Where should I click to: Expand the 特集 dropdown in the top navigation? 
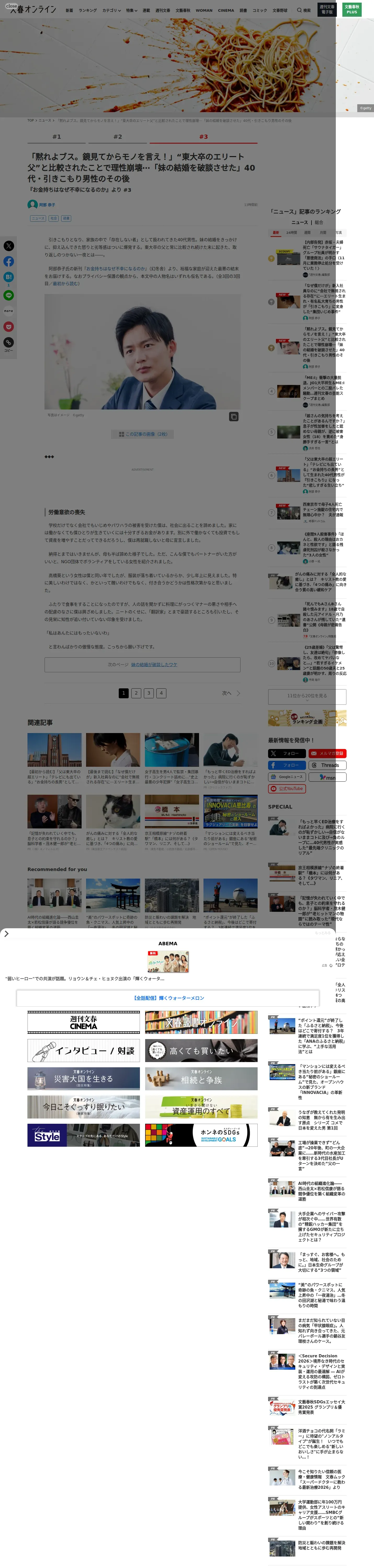coord(132,10)
